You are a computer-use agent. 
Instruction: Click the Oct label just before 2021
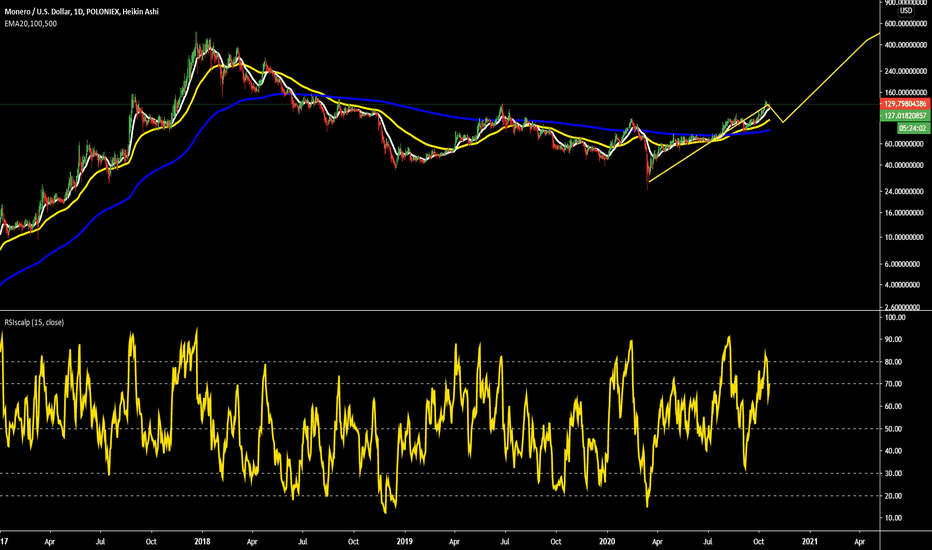point(758,542)
